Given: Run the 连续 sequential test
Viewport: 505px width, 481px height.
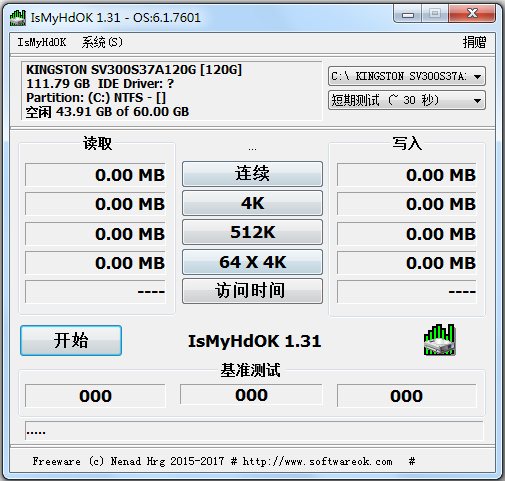Looking at the screenshot, I should click(x=252, y=174).
